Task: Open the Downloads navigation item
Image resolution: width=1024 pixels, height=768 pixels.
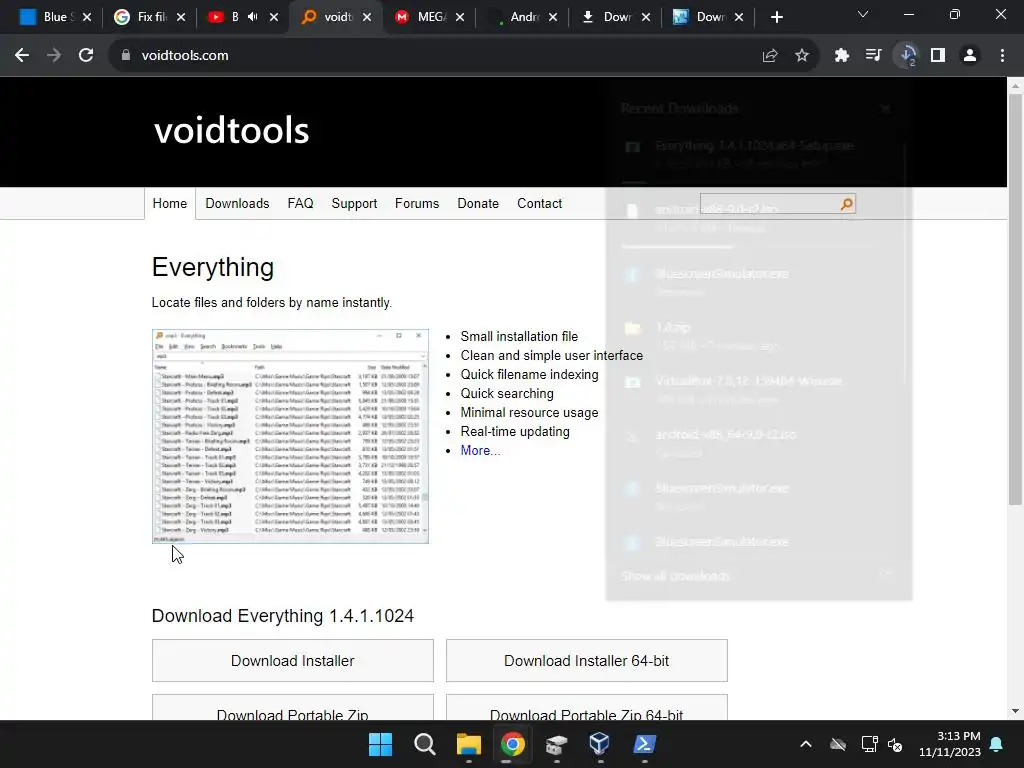Action: tap(237, 204)
